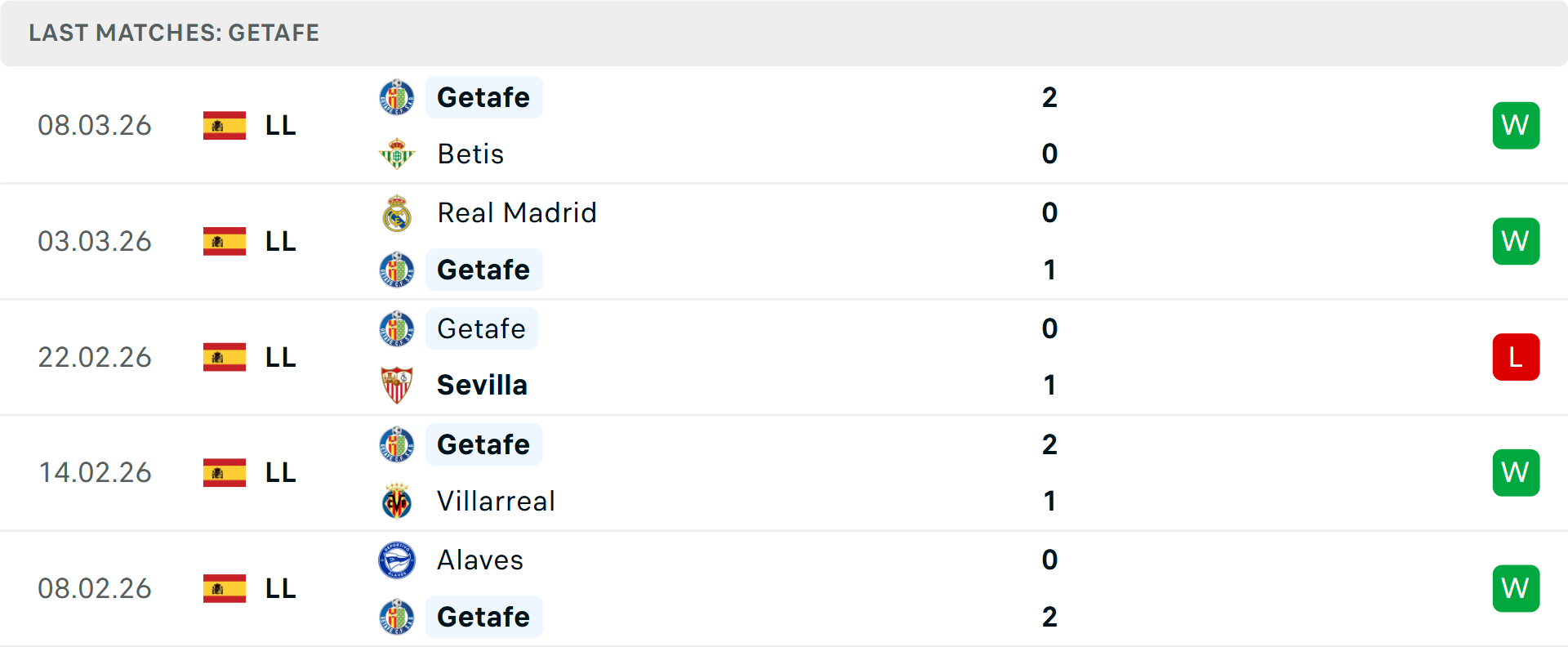Open the Sevilla team link
Screen dimensions: 1568x647
(x=482, y=385)
